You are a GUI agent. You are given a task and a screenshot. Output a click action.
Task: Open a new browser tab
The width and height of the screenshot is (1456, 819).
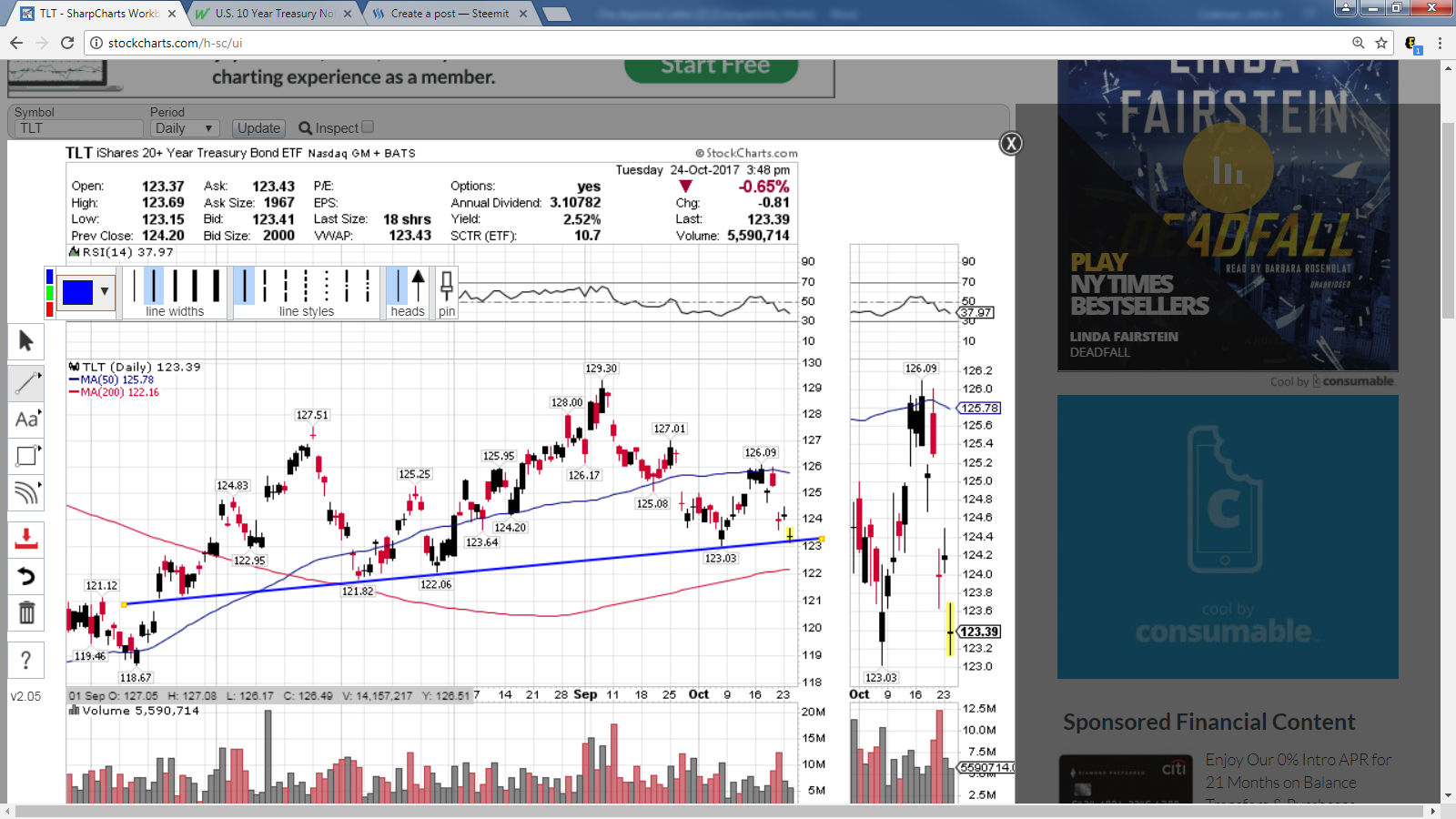click(556, 14)
